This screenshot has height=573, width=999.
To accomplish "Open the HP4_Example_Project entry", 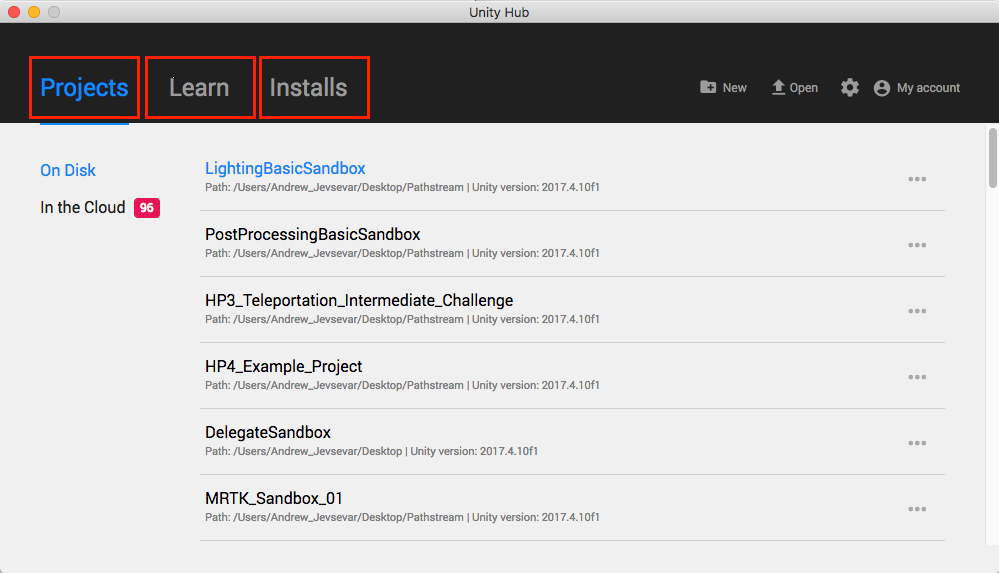I will tap(284, 366).
